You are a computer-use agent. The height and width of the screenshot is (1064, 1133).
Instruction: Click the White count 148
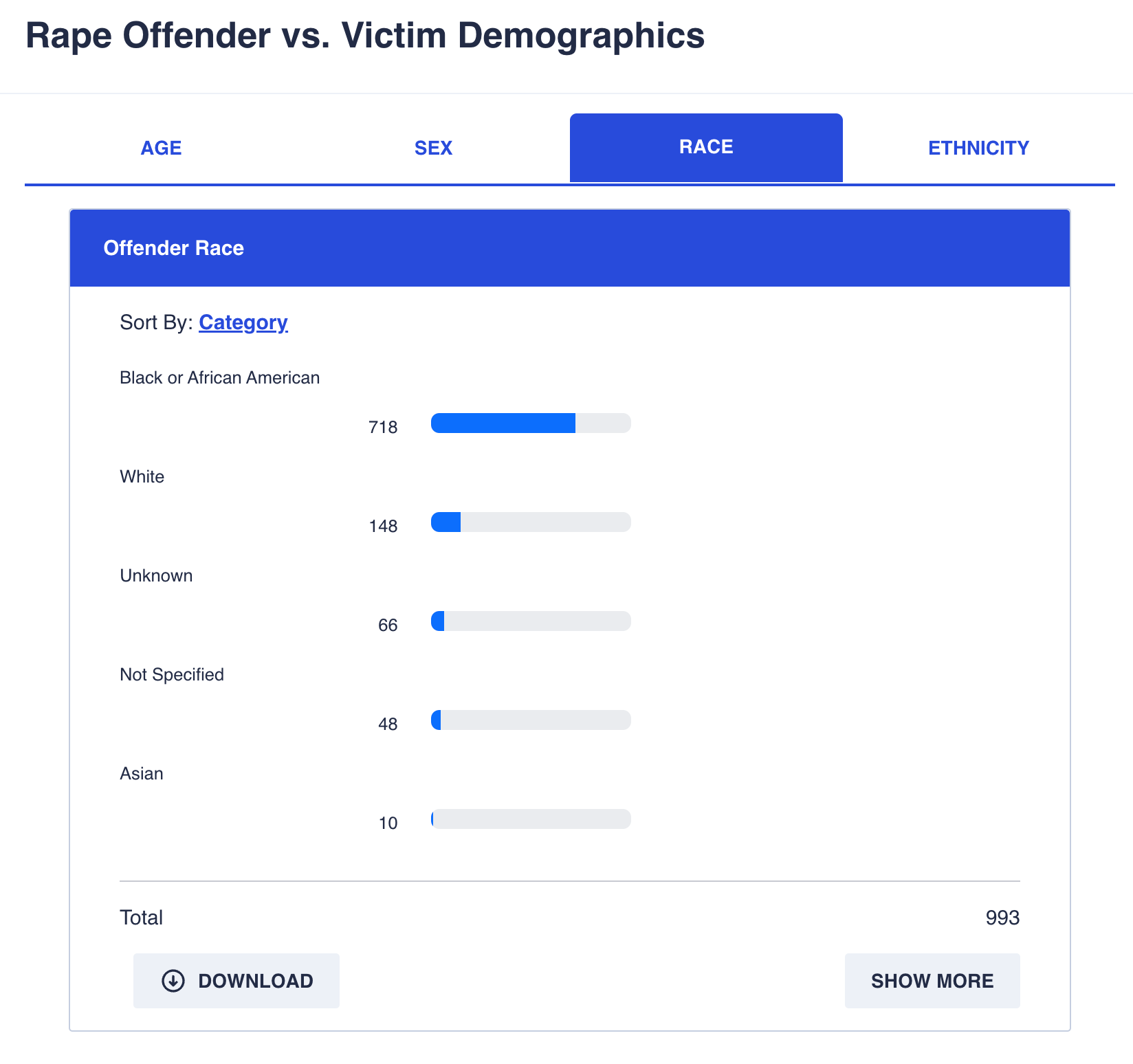383,527
